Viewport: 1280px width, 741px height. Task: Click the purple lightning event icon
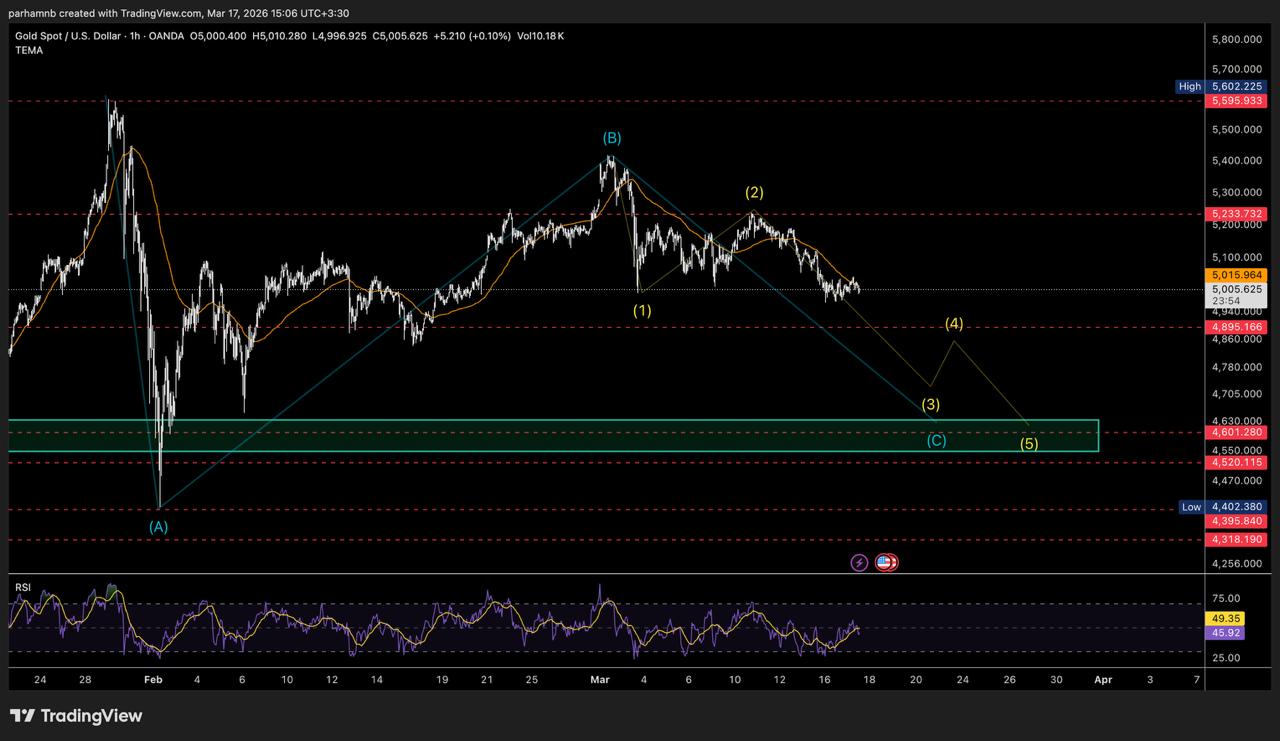point(859,562)
